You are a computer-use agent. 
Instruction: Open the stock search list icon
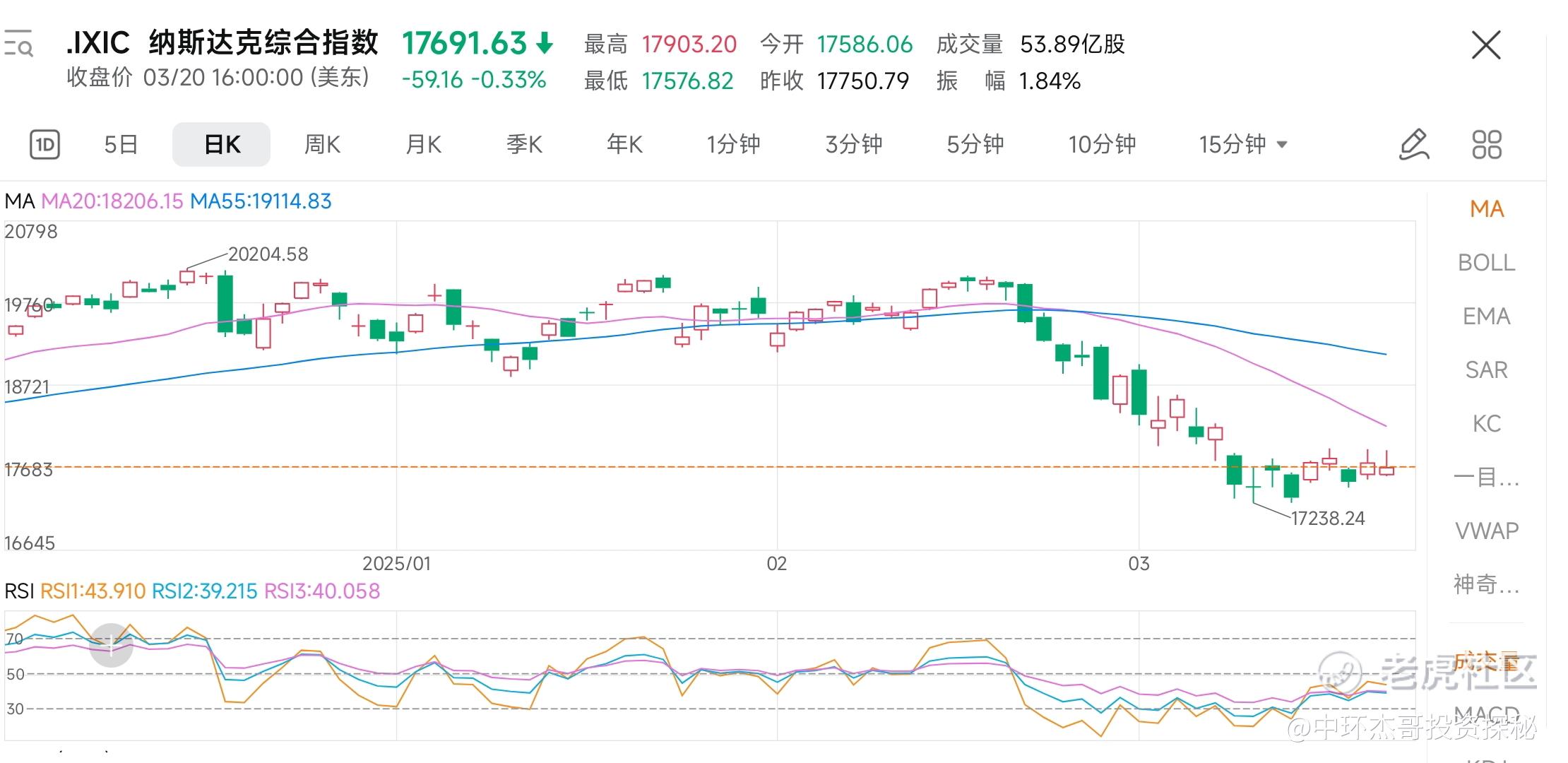click(x=18, y=44)
